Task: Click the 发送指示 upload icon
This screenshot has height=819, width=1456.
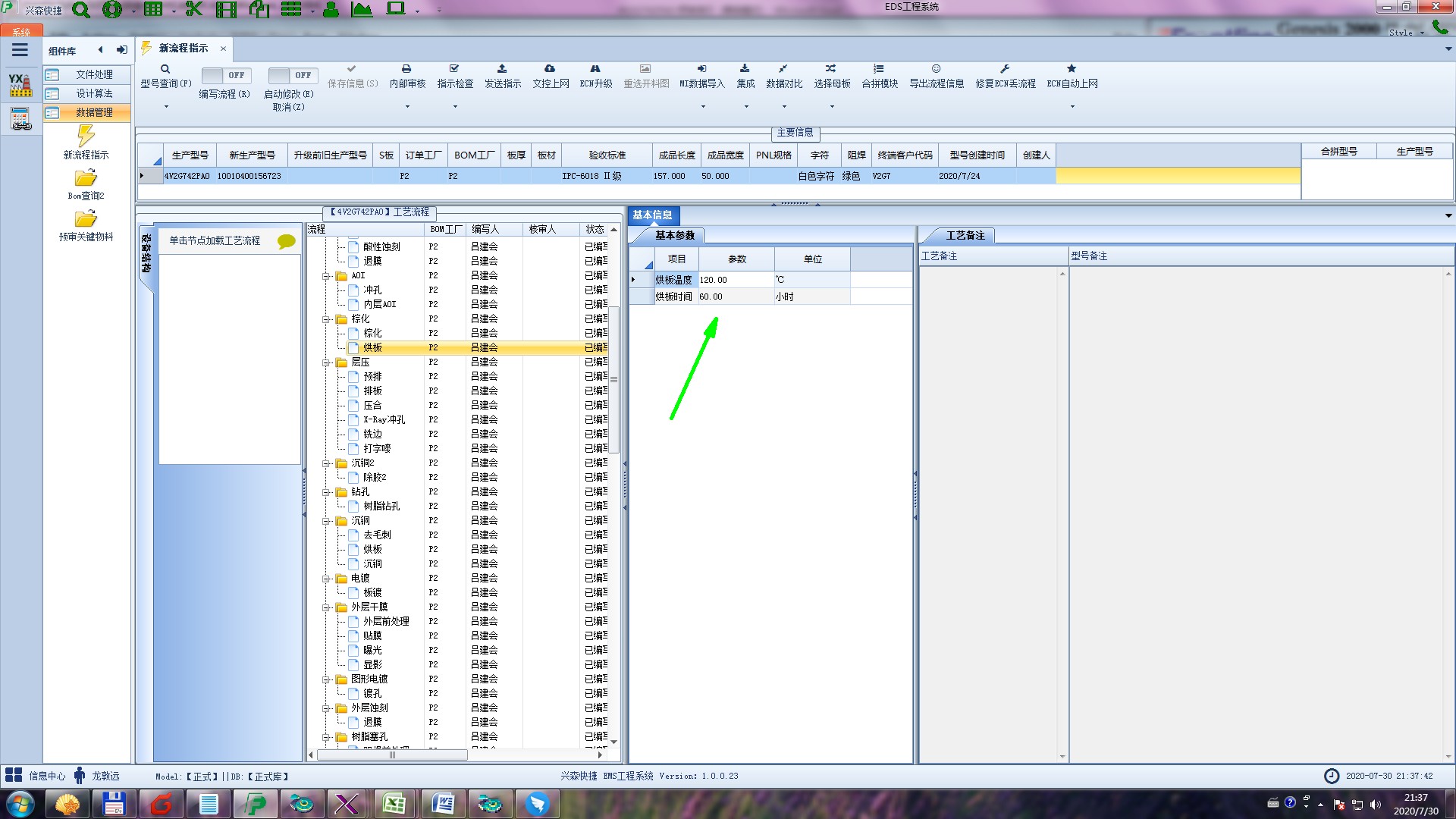Action: 502,69
